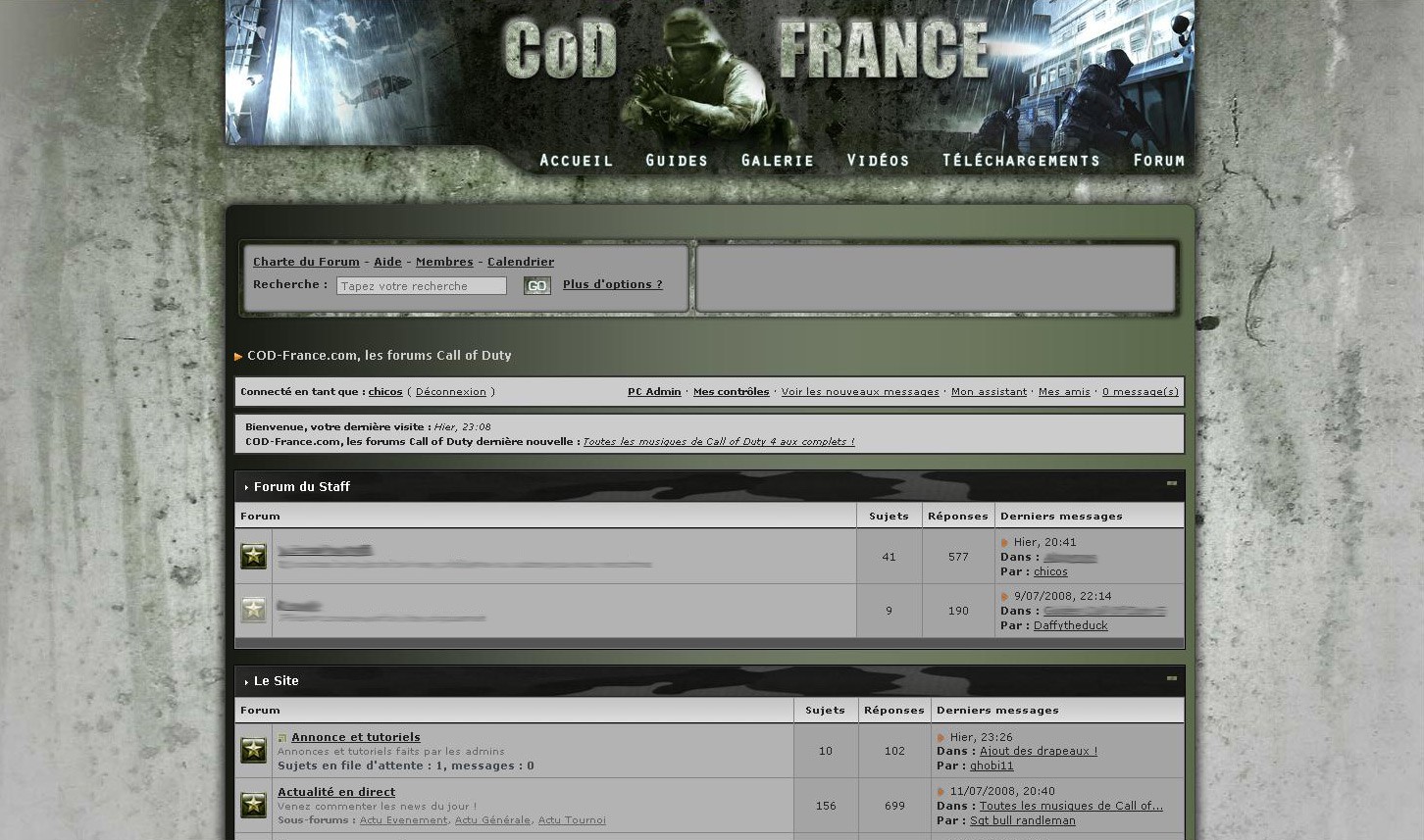
Task: Click the orange breadcrumb arrow icon
Action: click(x=238, y=357)
